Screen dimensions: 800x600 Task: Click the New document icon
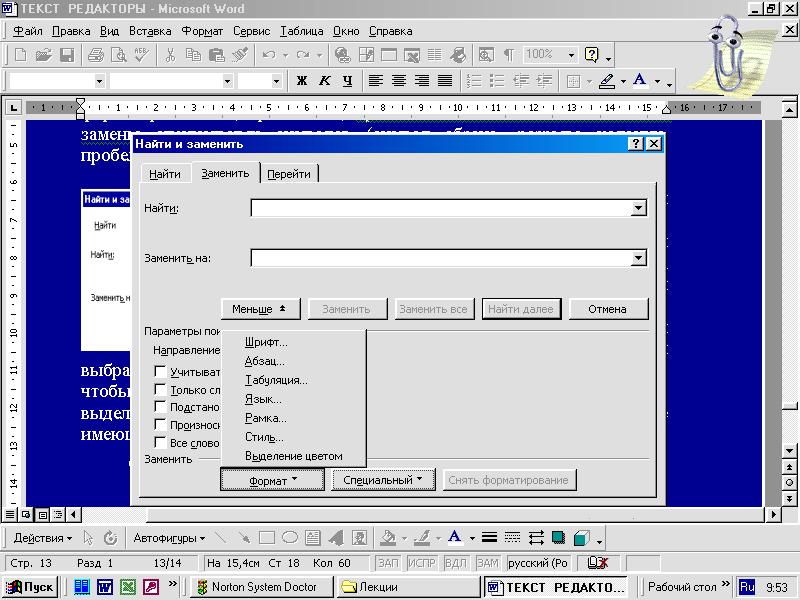[x=20, y=55]
